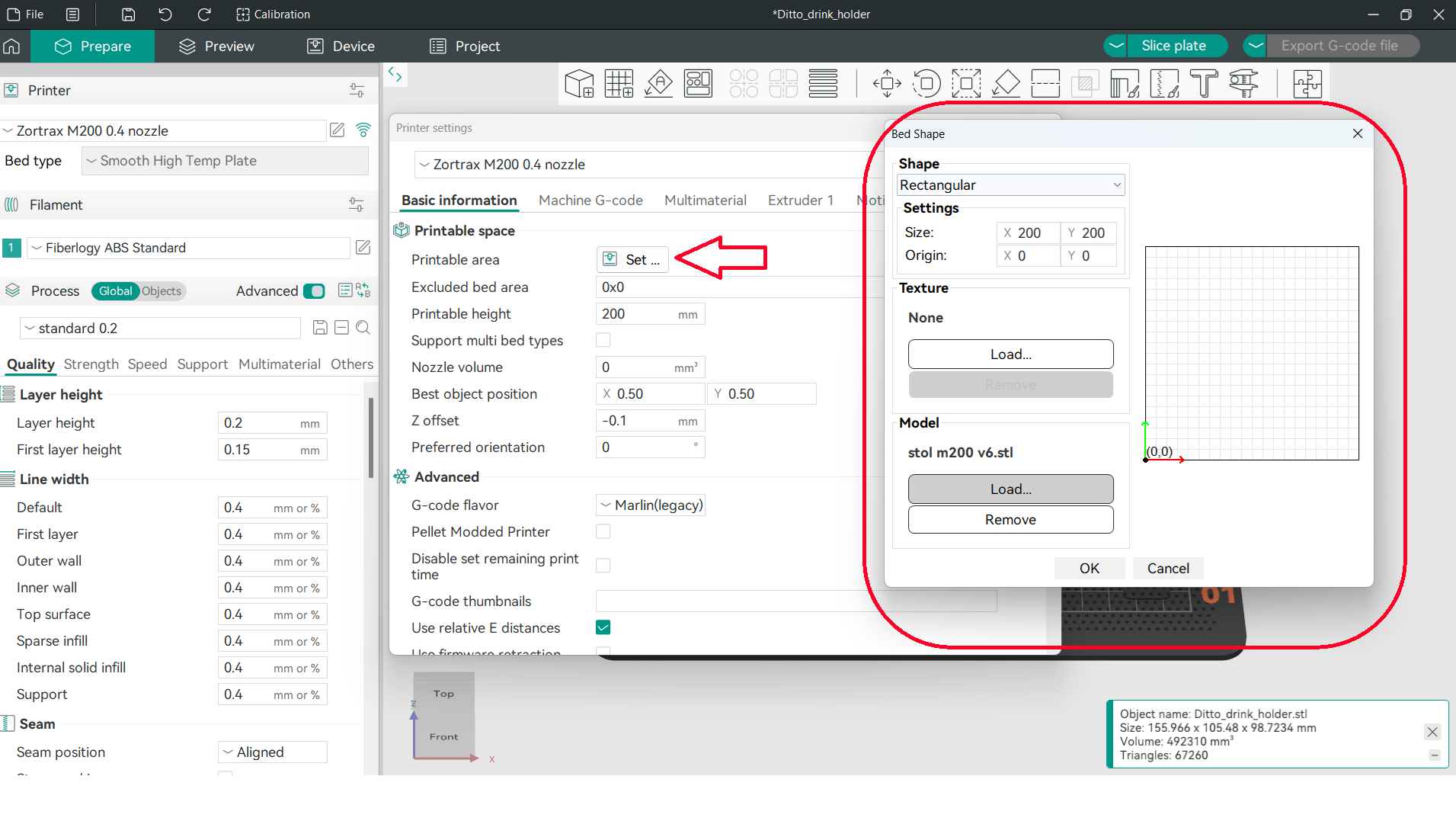
Task: Search process settings with magnifier icon
Action: (363, 328)
